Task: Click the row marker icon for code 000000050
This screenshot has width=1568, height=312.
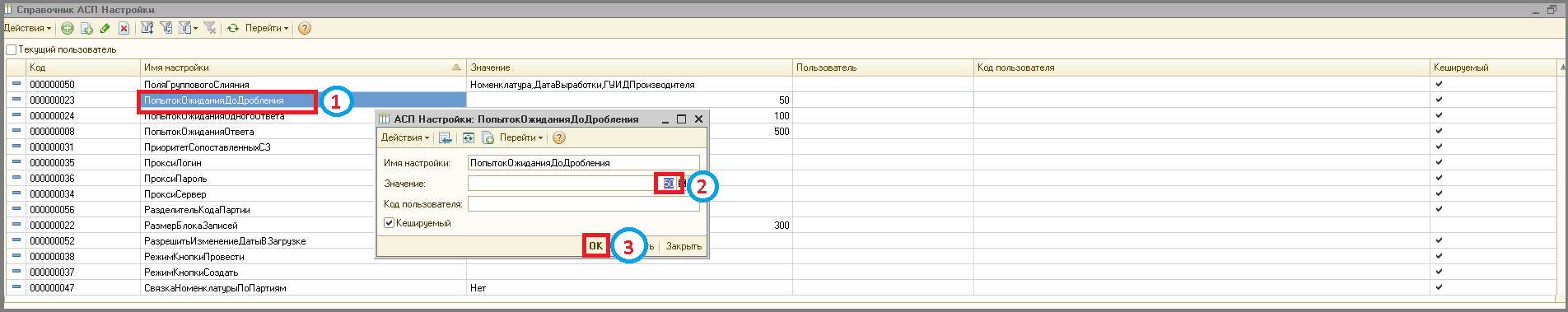Action: 16,84
